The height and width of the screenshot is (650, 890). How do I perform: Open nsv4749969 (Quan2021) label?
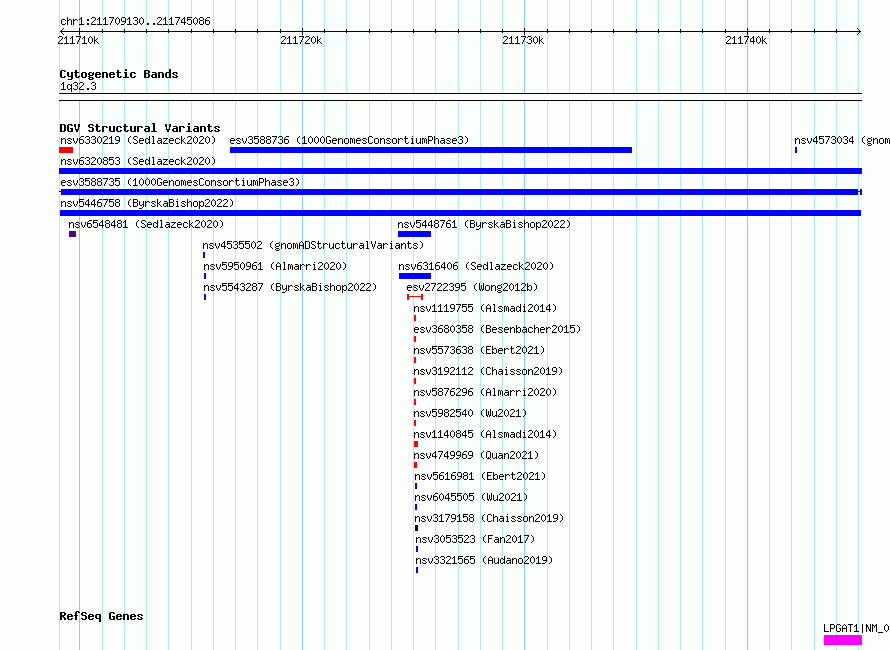click(x=476, y=455)
